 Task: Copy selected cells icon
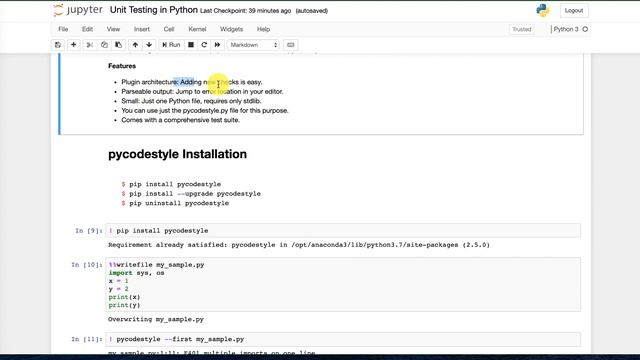click(x=104, y=45)
